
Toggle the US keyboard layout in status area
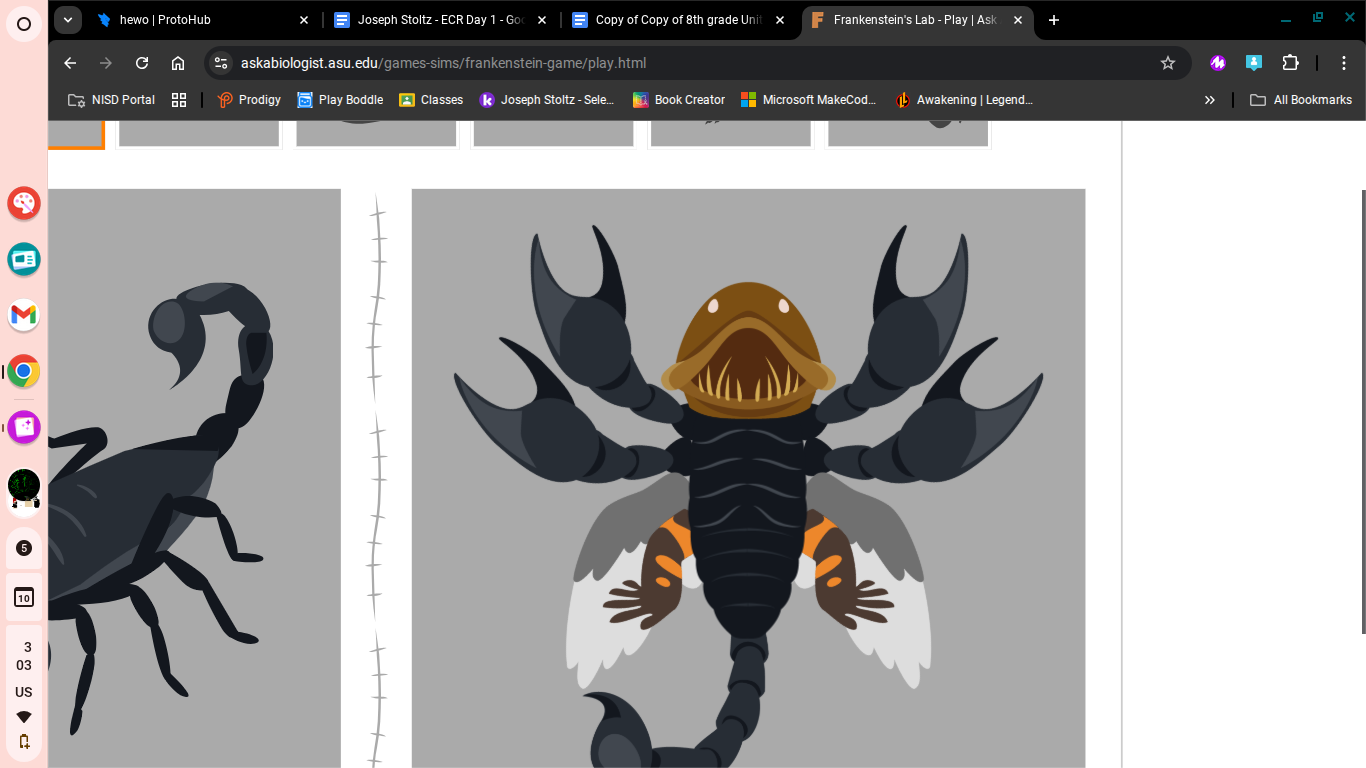(x=23, y=691)
